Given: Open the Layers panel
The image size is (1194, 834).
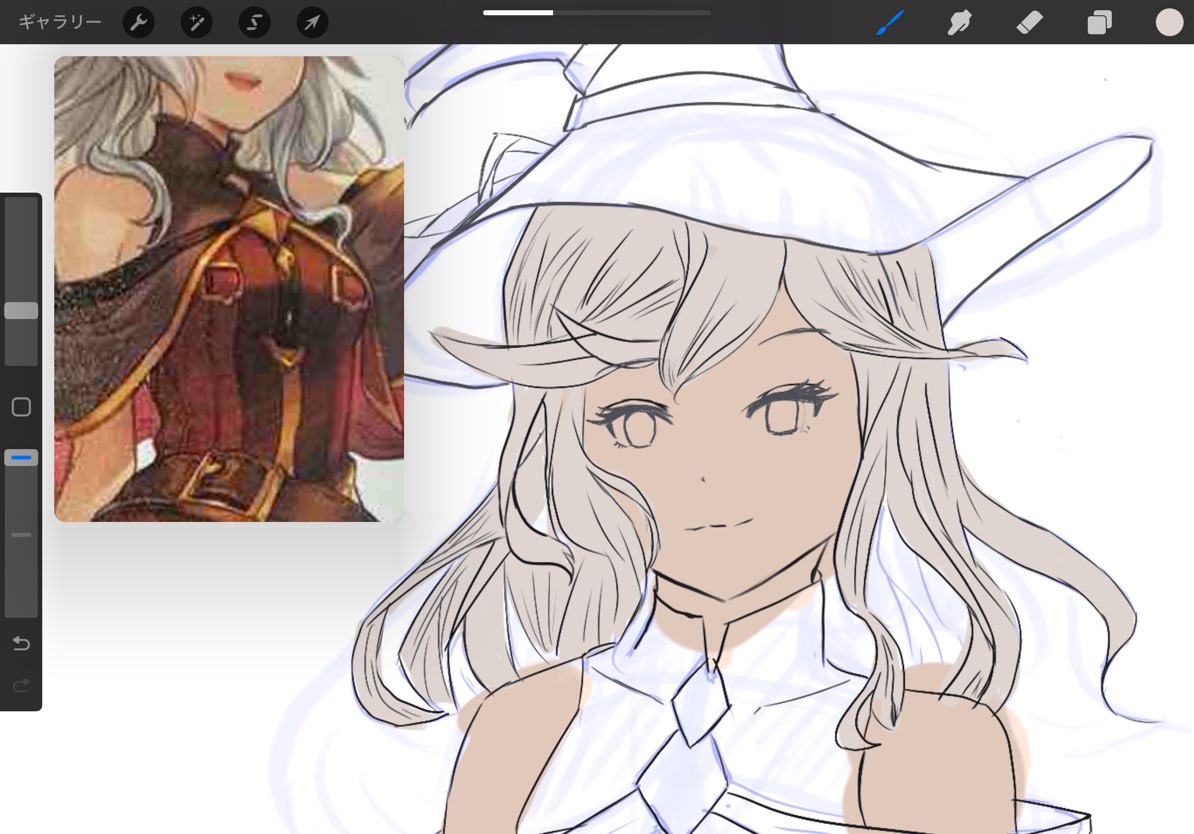Looking at the screenshot, I should point(1099,22).
